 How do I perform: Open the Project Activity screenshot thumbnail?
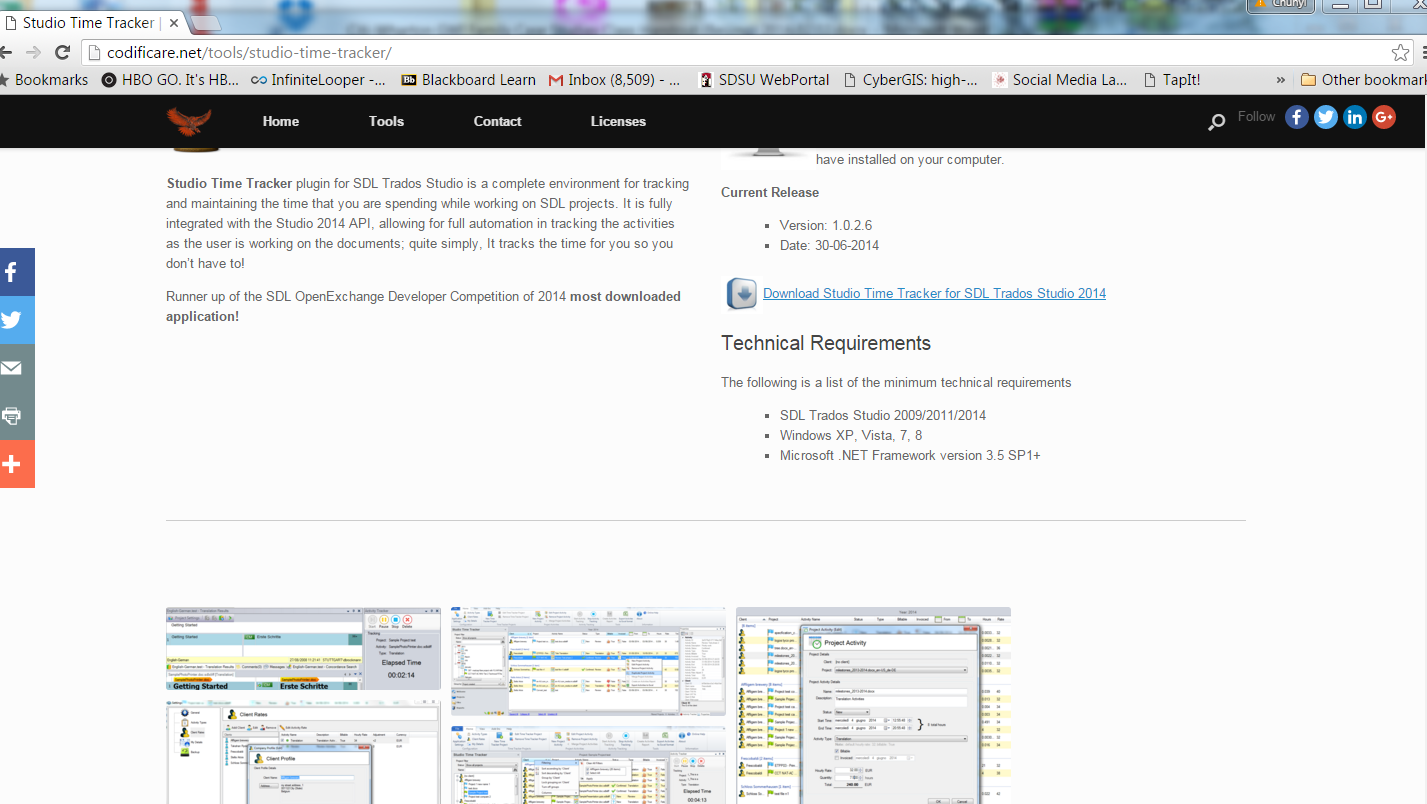coord(873,705)
